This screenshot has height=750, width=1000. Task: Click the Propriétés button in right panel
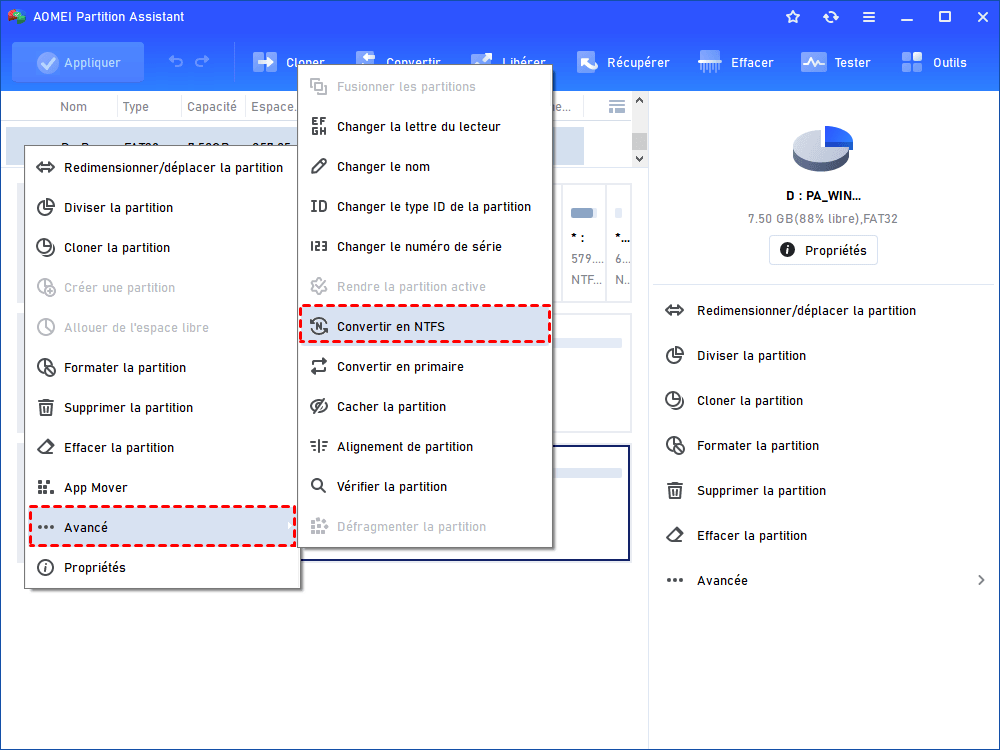point(823,250)
